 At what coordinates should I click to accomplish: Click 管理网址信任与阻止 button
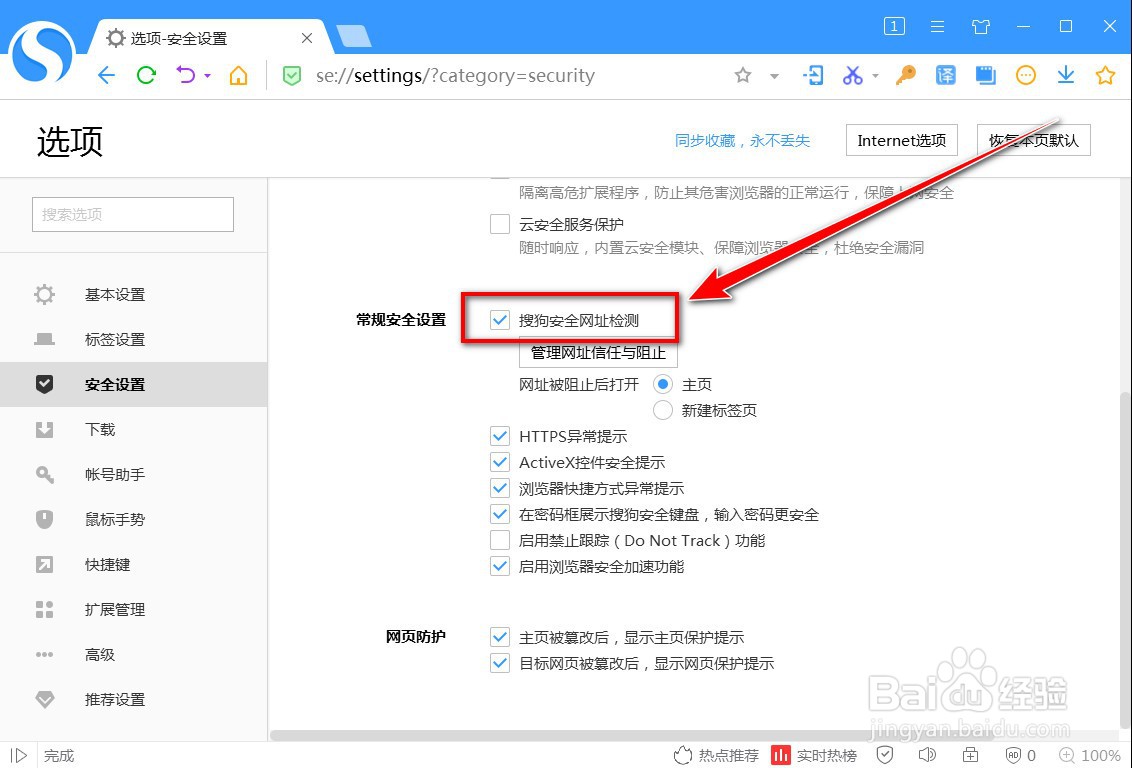598,352
